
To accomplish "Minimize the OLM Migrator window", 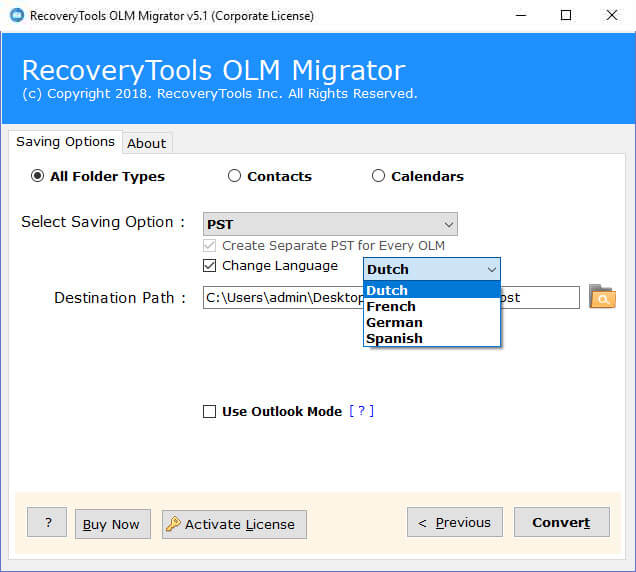I will [x=521, y=15].
